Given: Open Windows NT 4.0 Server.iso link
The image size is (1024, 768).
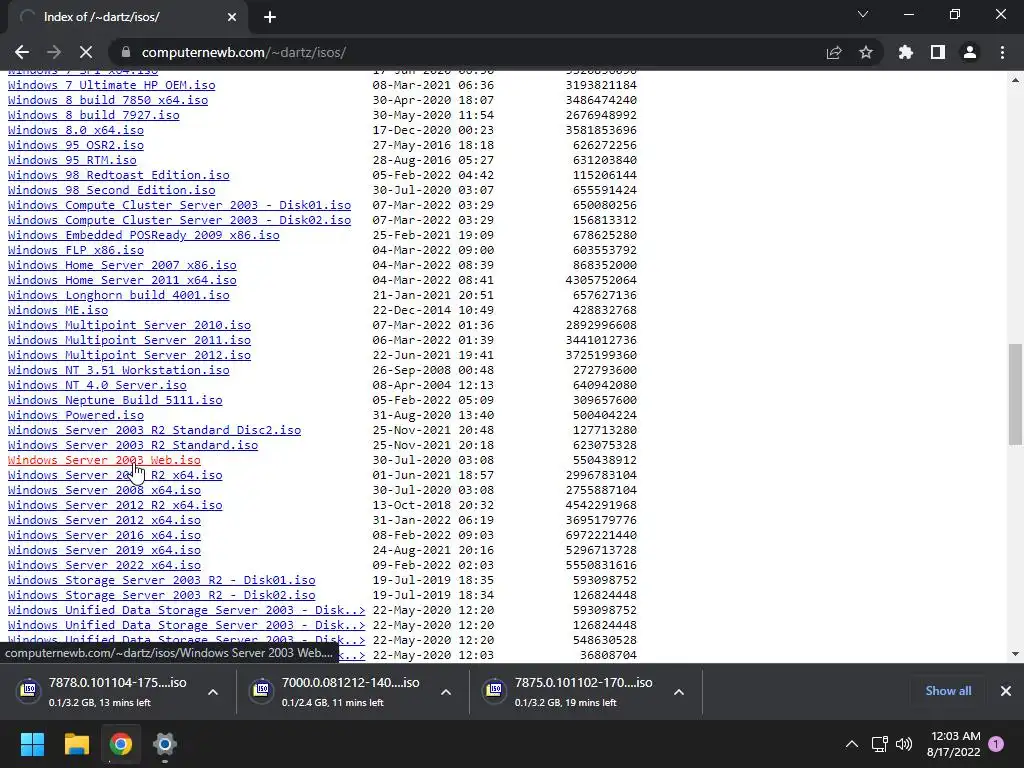Looking at the screenshot, I should pyautogui.click(x=97, y=385).
